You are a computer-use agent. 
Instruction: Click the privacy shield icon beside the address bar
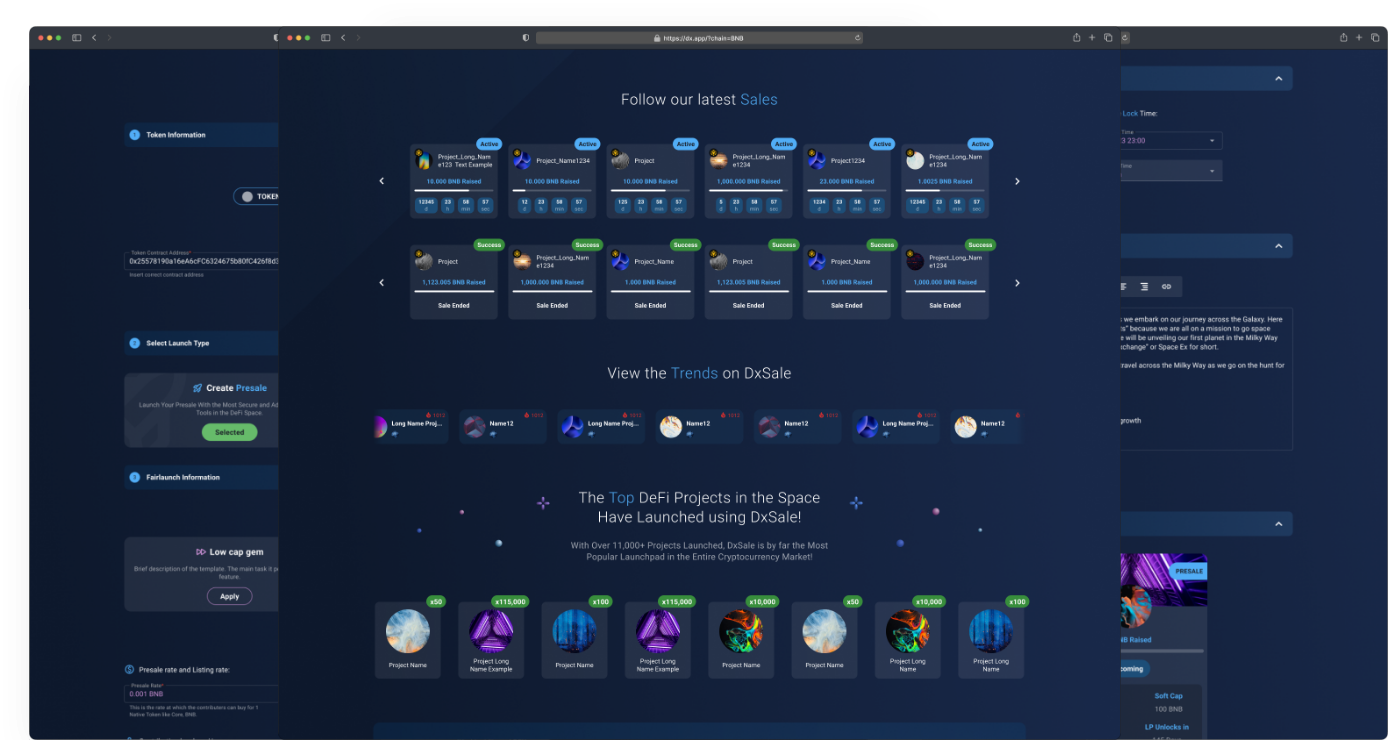(526, 38)
